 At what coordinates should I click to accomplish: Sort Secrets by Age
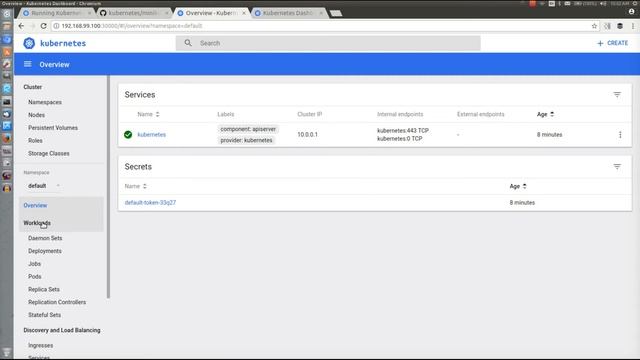pyautogui.click(x=518, y=186)
